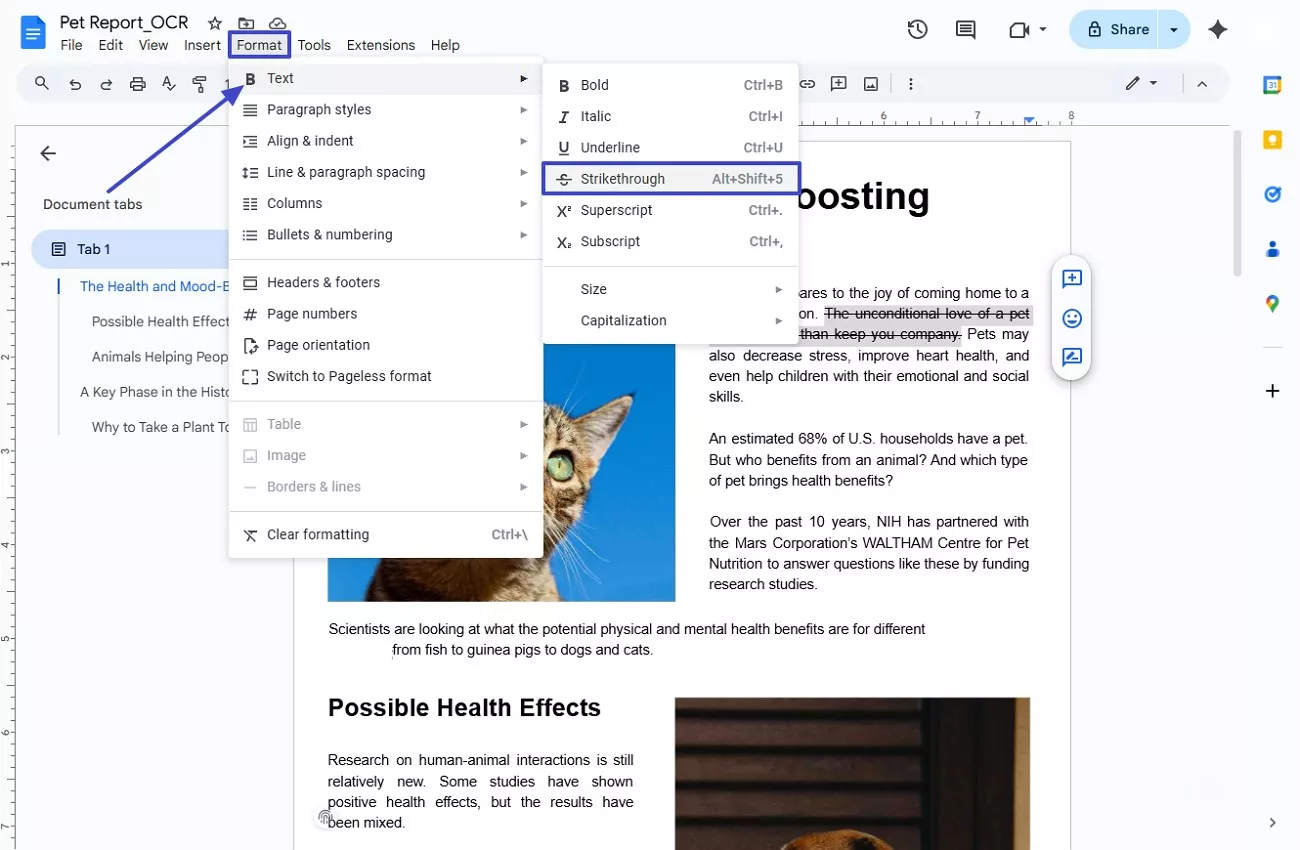The height and width of the screenshot is (850, 1300).
Task: Click the emoji reaction icon beside the document
Action: (1071, 318)
